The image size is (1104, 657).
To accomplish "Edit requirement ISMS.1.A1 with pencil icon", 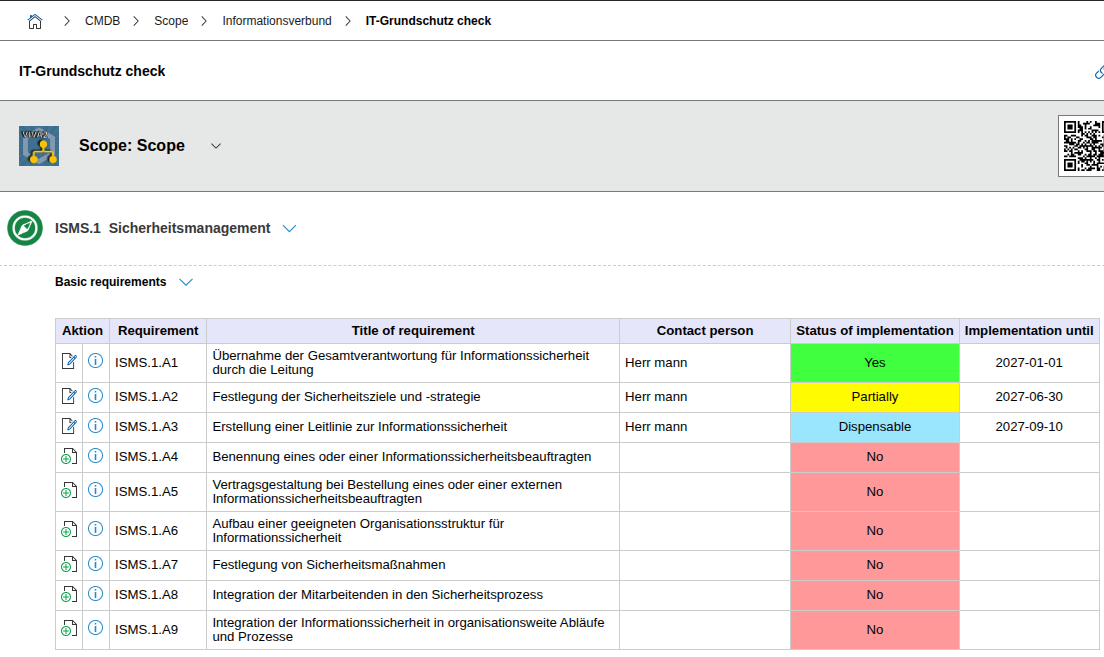I will [x=69, y=362].
